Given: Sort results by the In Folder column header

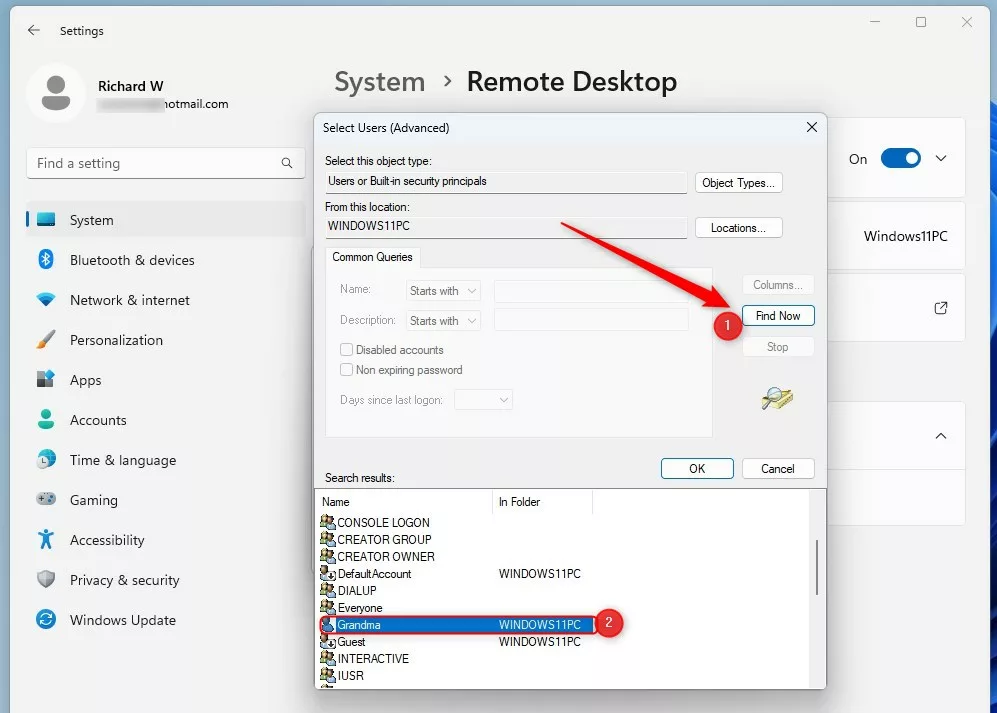Looking at the screenshot, I should tap(542, 502).
